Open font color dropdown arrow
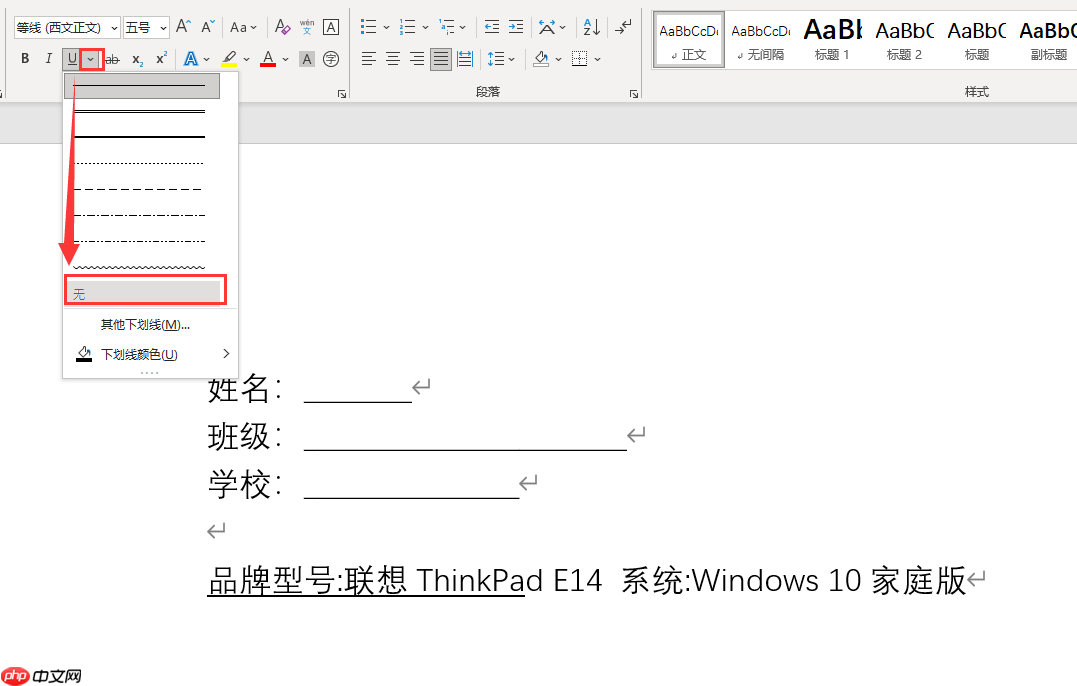 coord(285,60)
